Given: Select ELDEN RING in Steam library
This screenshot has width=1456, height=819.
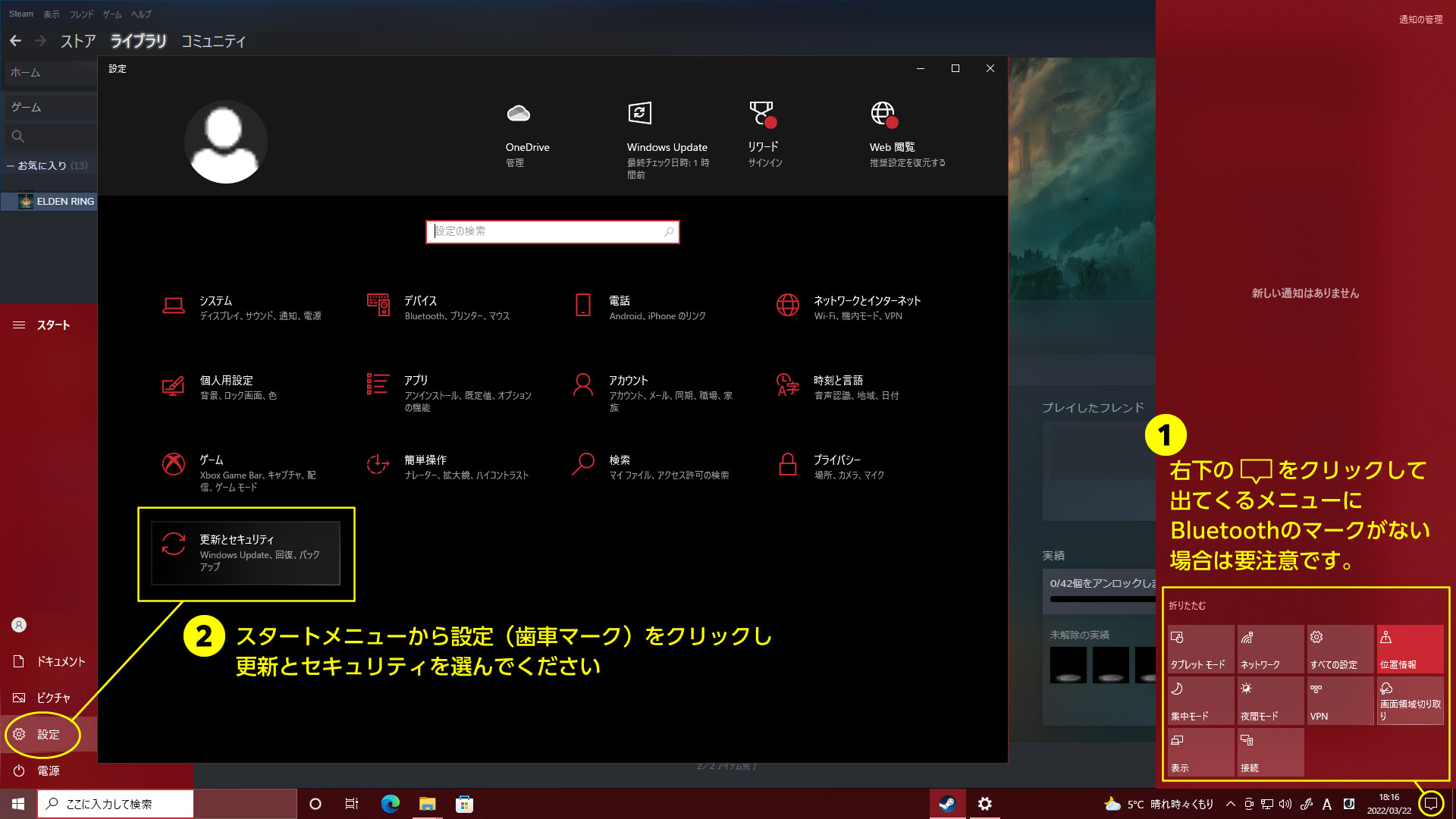Looking at the screenshot, I should click(x=49, y=201).
